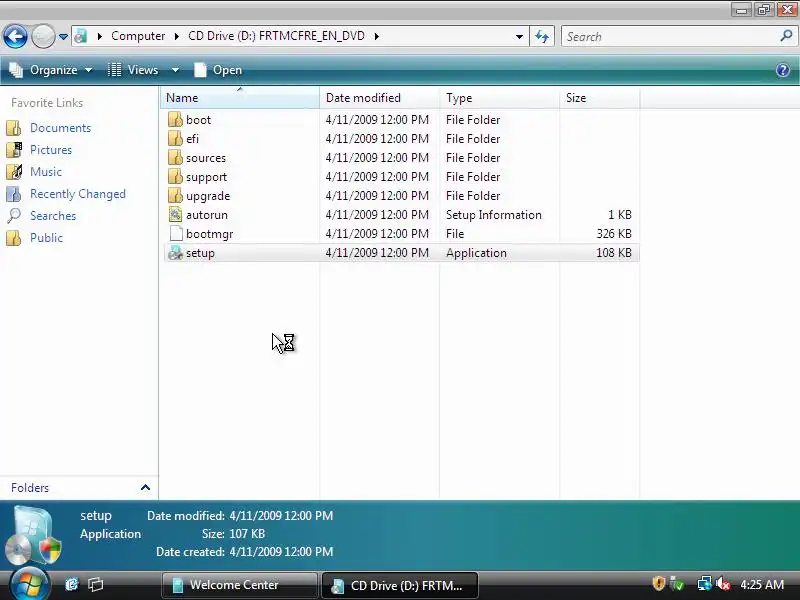Viewport: 800px width, 600px height.
Task: Click the network tray icon
Action: pos(705,583)
